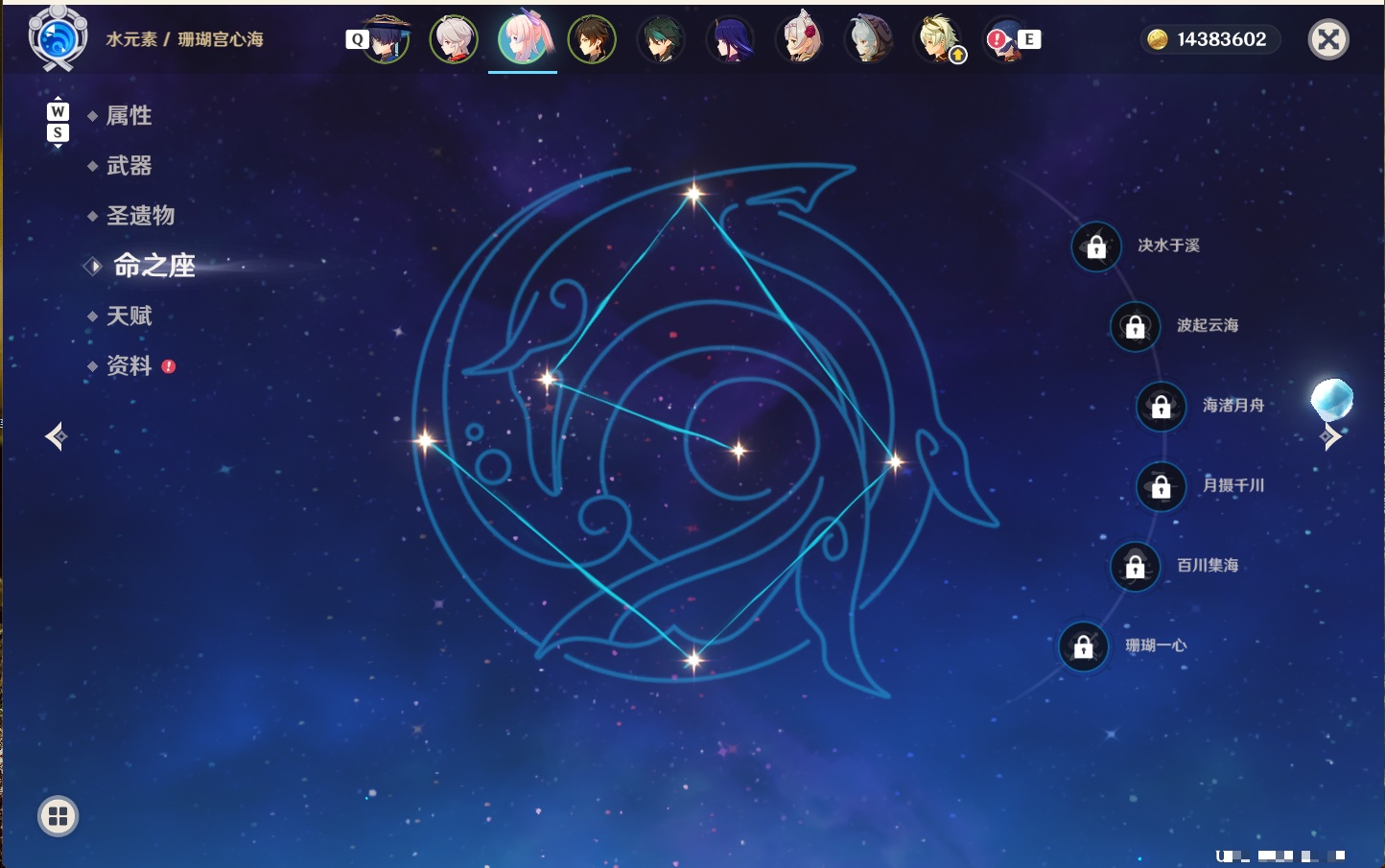Viewport: 1385px width, 868px height.
Task: Select the locked constellation 决水于溪
Action: [1096, 246]
